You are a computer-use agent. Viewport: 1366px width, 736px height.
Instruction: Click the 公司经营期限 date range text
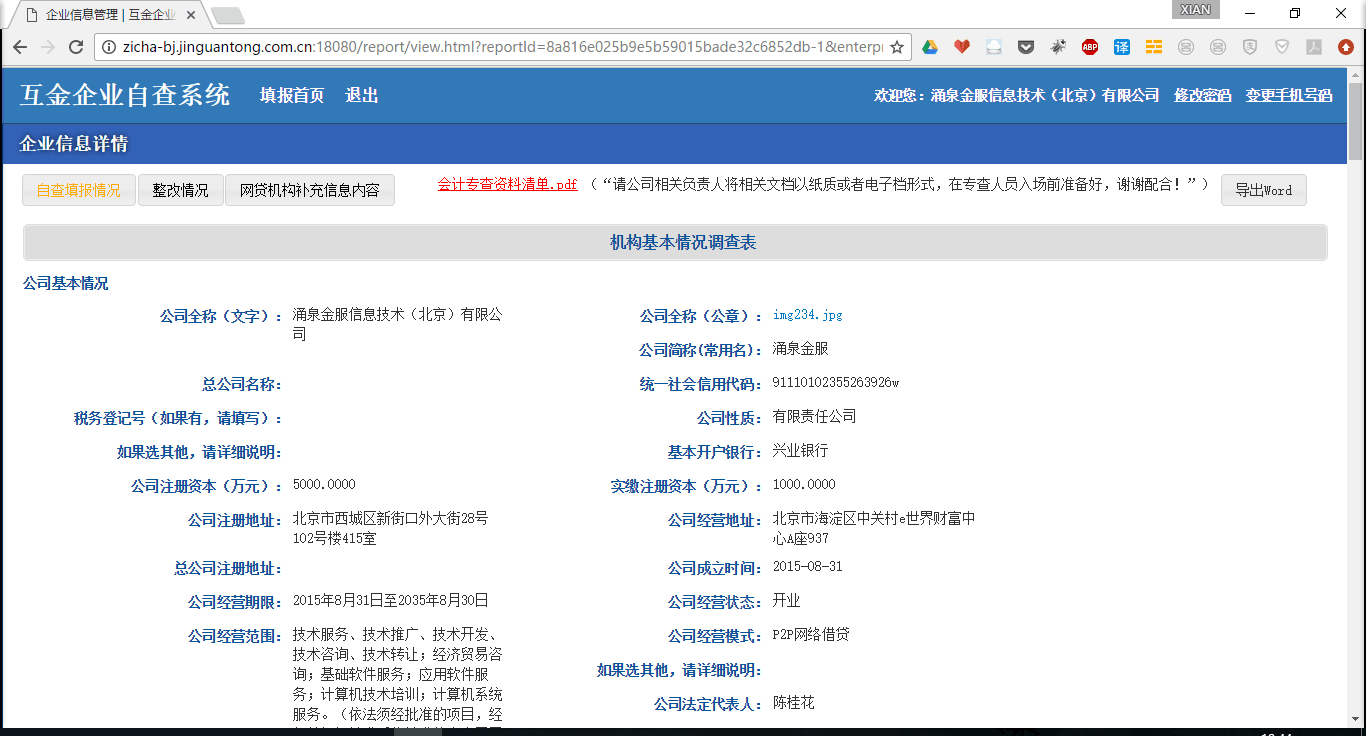click(x=391, y=601)
